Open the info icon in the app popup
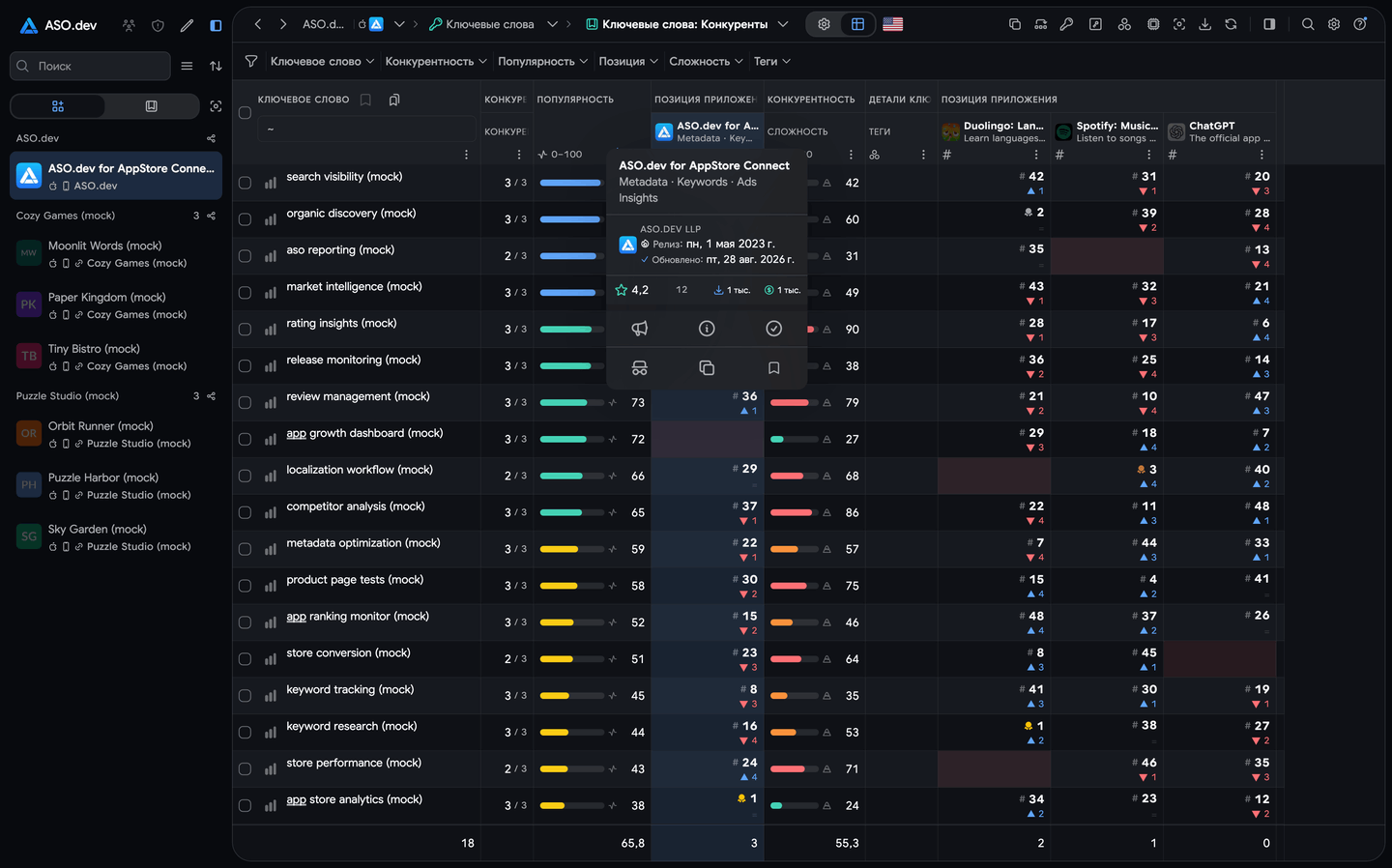 pos(707,329)
